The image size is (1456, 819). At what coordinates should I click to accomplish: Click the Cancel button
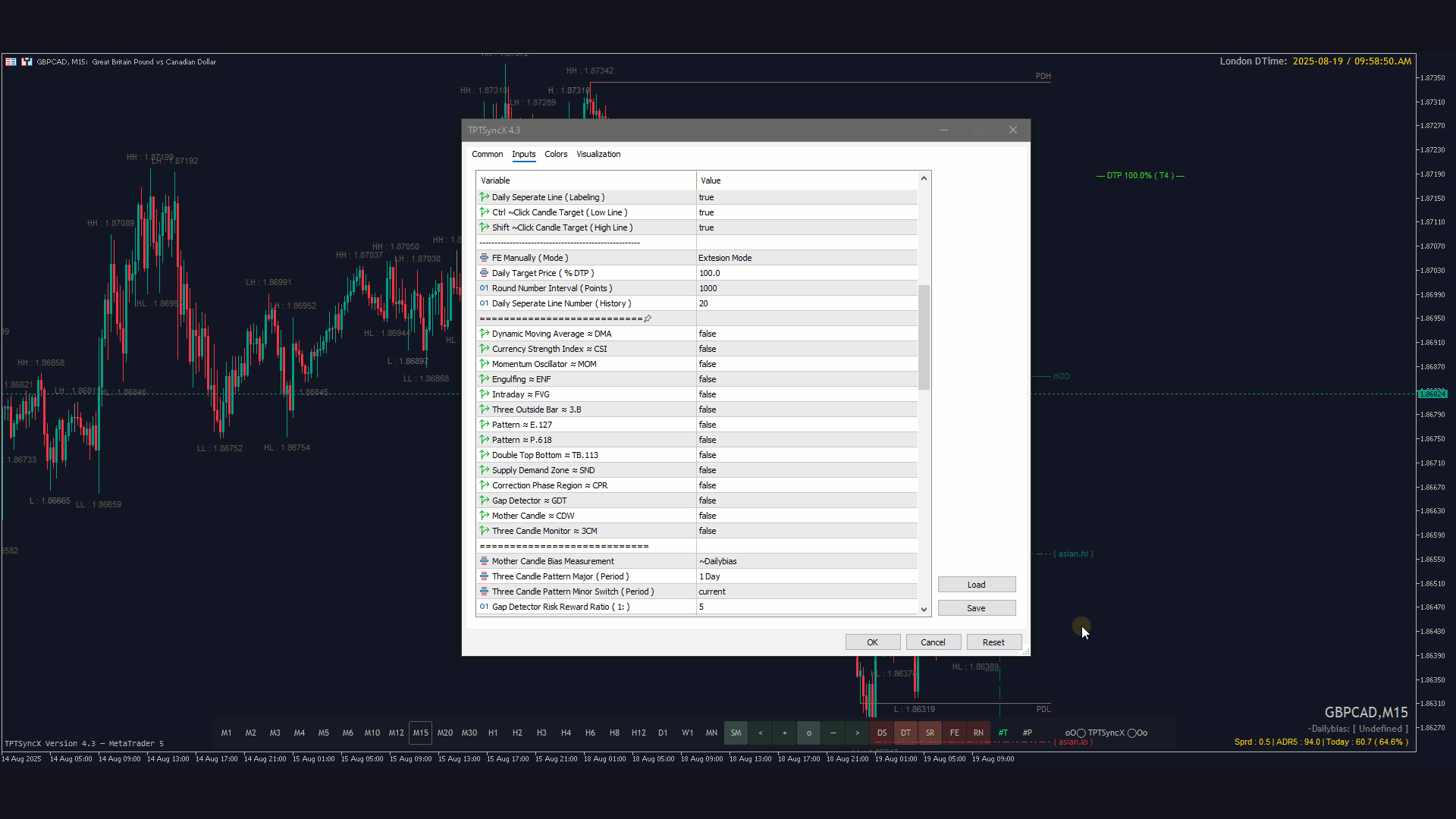934,642
